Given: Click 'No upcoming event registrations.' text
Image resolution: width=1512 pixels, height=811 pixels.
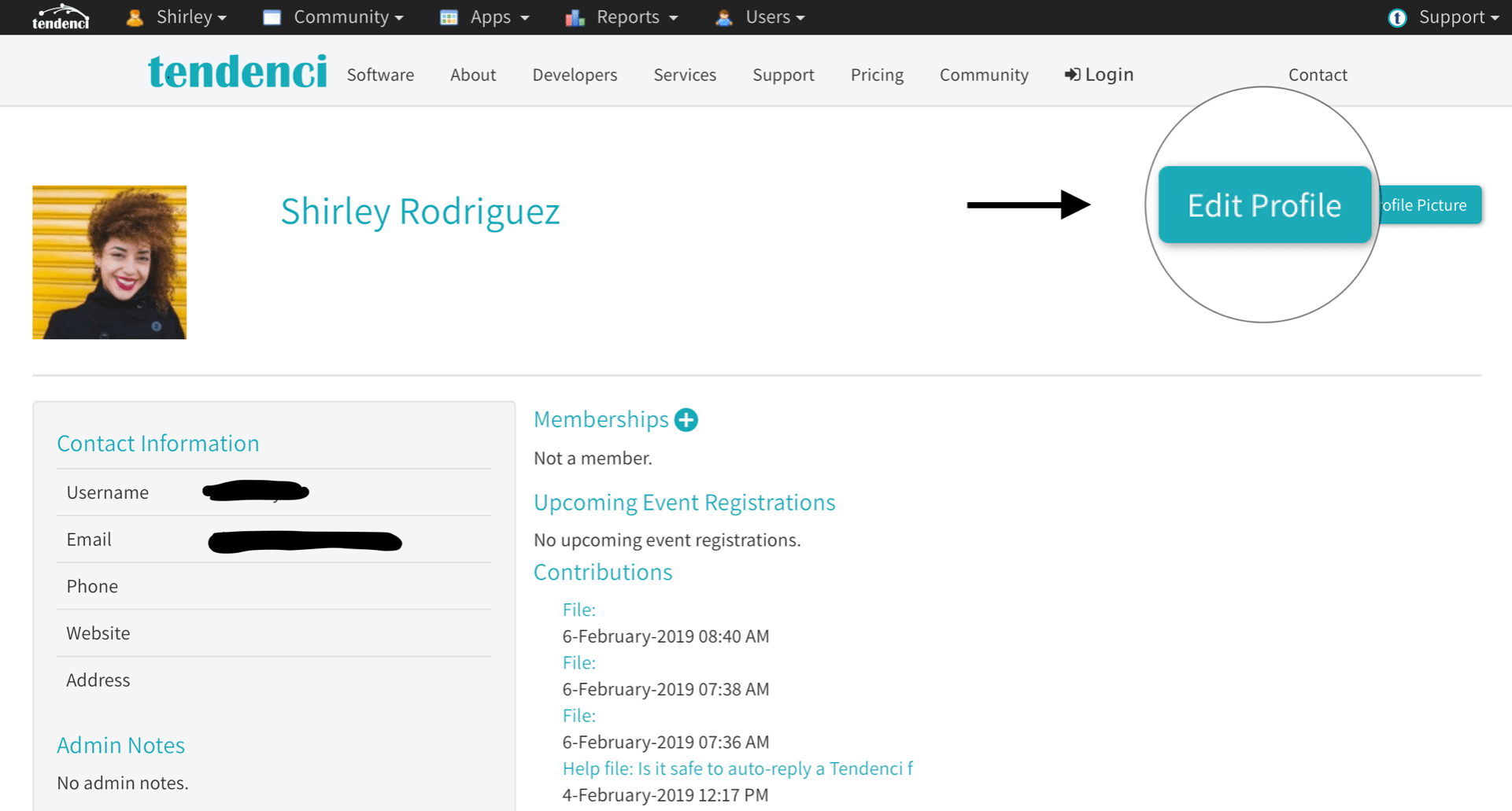Looking at the screenshot, I should coord(667,540).
